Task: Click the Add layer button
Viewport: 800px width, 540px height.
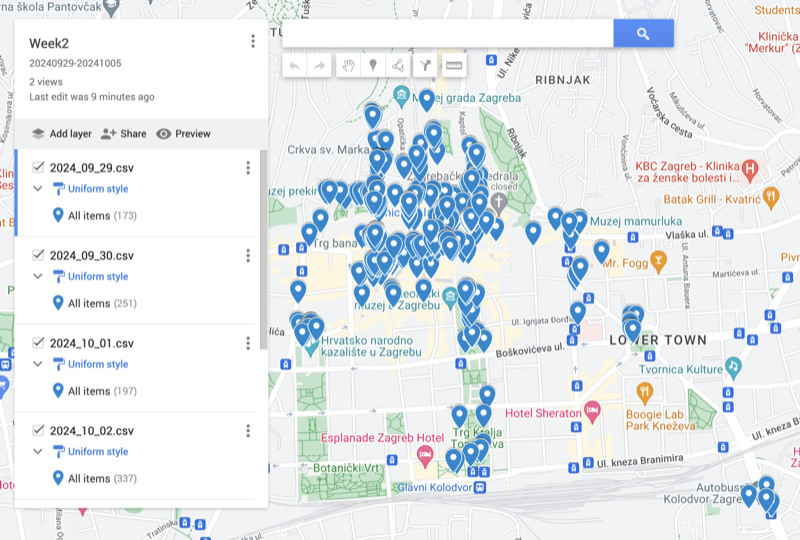Action: (x=61, y=134)
